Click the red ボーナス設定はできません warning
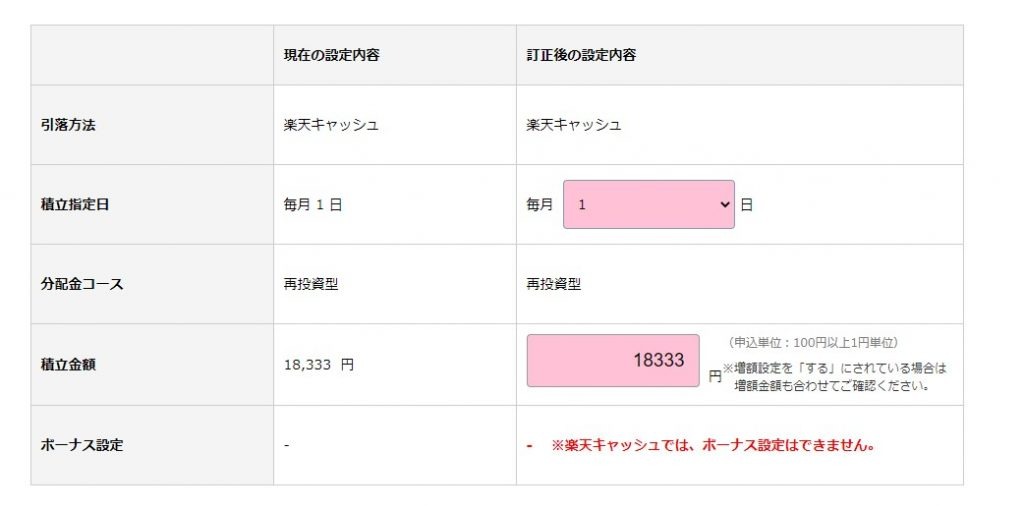Screen dimensions: 1024x510 click(712, 445)
